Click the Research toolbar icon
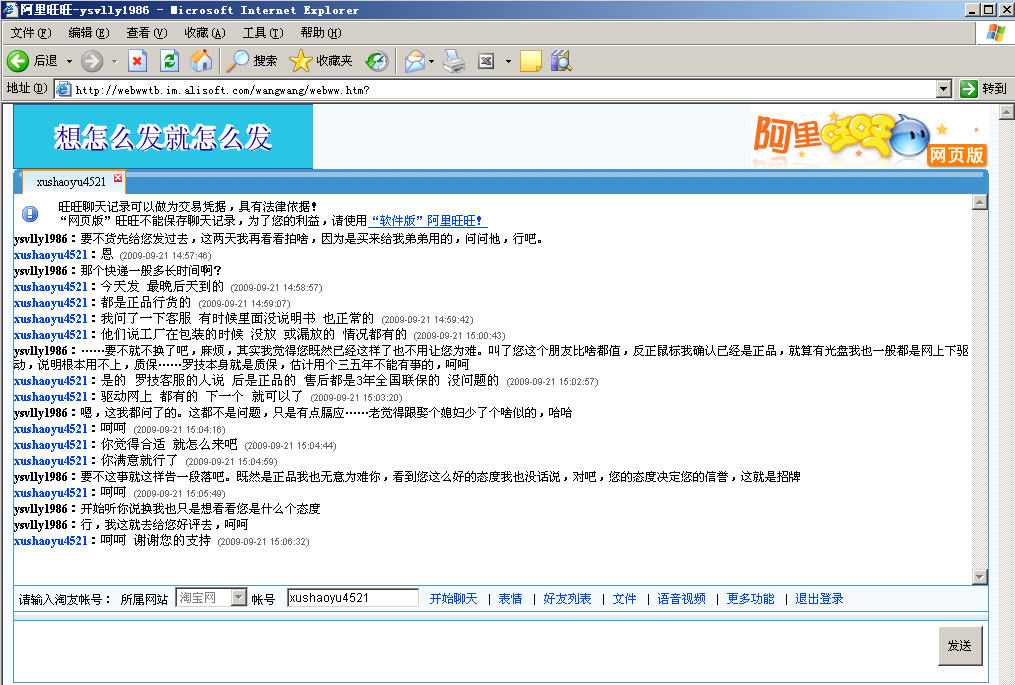 pyautogui.click(x=561, y=61)
